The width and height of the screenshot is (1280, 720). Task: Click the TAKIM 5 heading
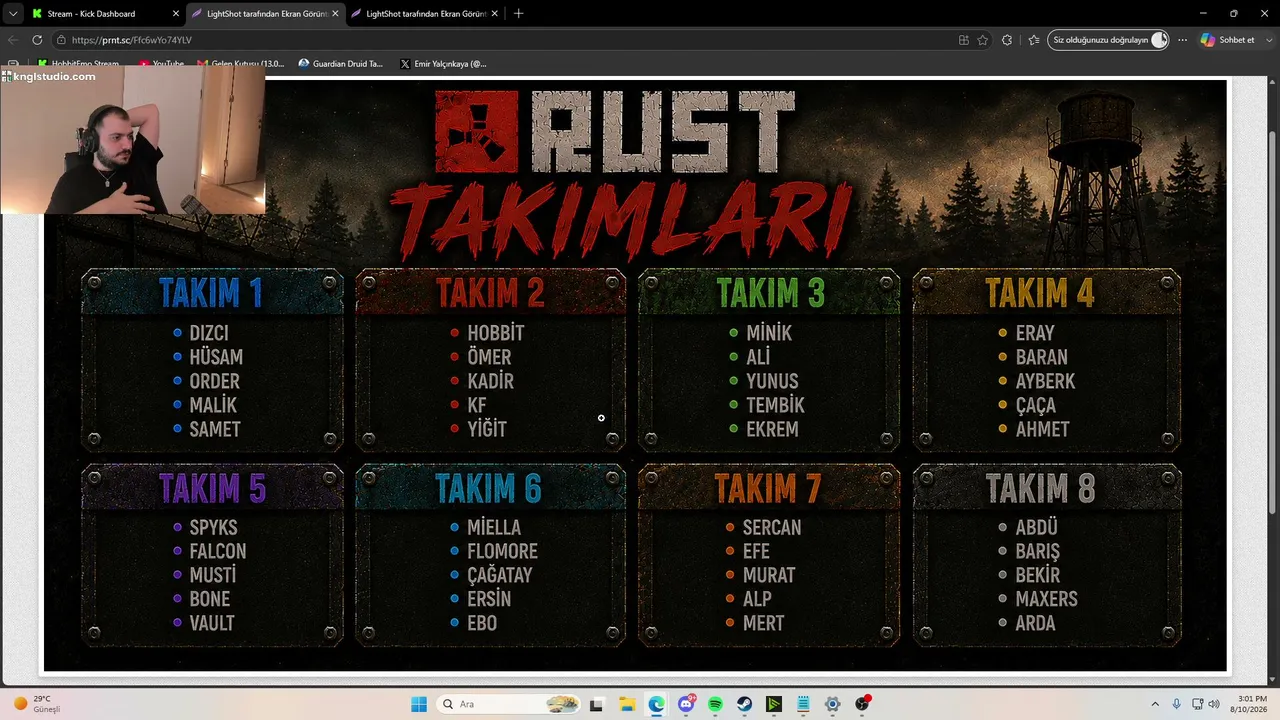pyautogui.click(x=212, y=488)
